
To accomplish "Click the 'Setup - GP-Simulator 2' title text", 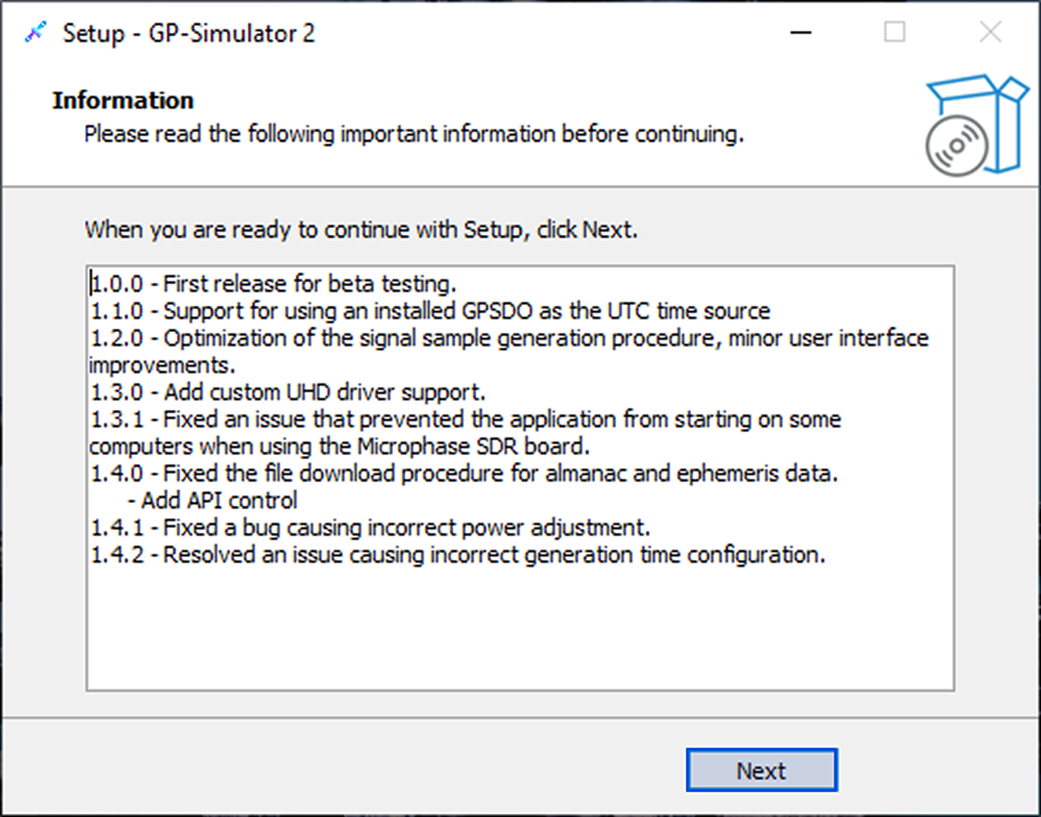I will click(189, 33).
